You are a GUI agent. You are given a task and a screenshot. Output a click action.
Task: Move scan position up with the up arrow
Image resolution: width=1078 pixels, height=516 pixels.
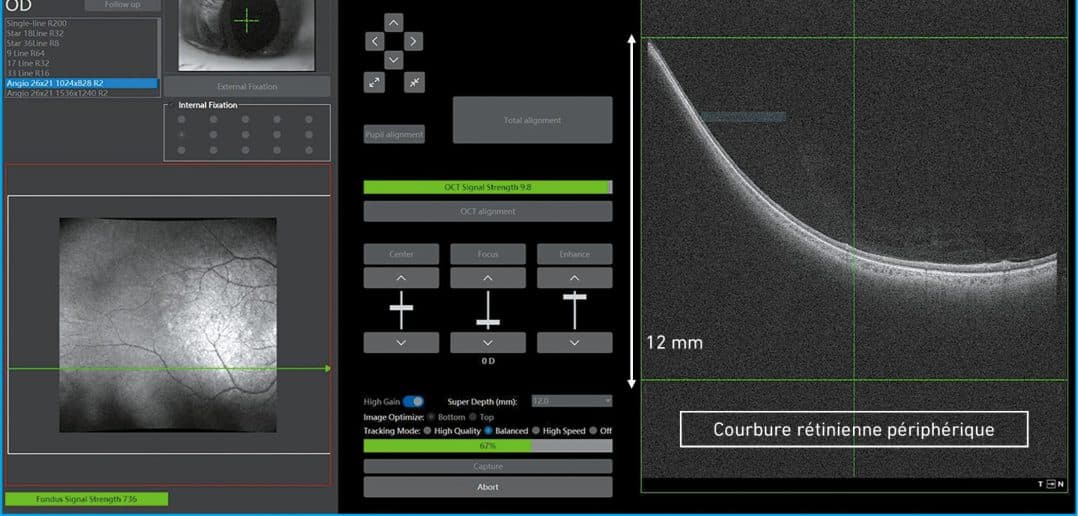393,23
